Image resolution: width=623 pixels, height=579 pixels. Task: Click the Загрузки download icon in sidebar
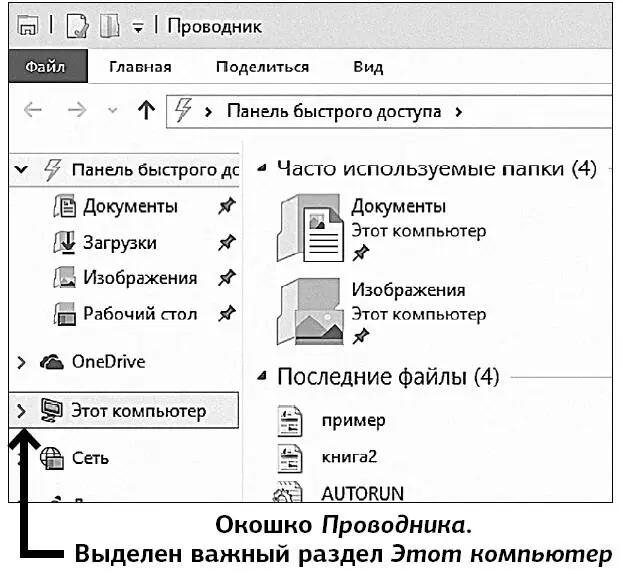[x=64, y=243]
